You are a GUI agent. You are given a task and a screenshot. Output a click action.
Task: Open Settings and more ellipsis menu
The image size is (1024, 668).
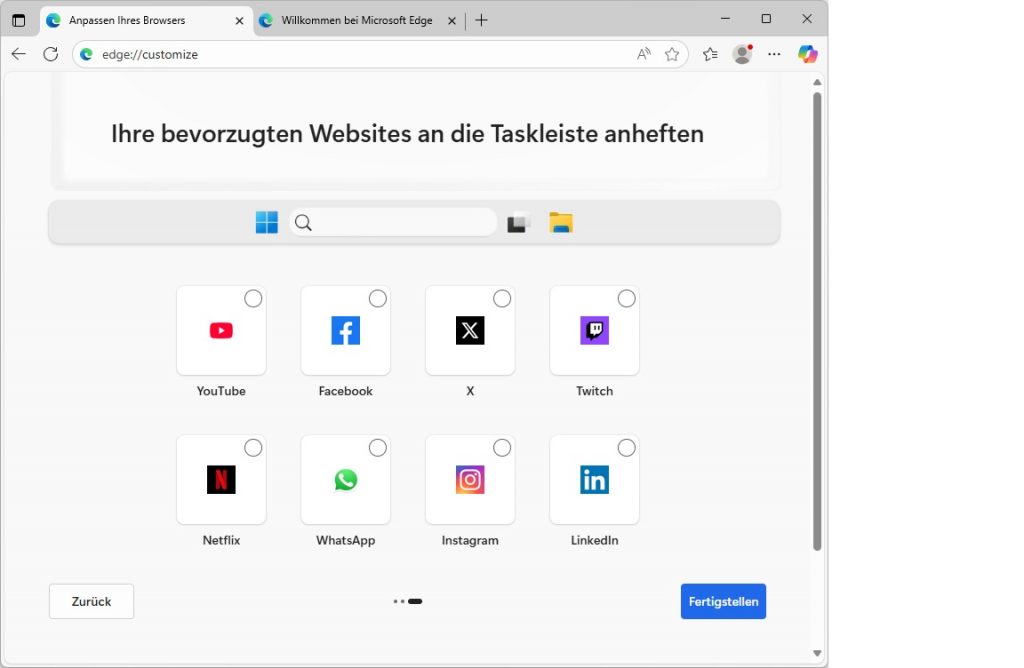774,54
